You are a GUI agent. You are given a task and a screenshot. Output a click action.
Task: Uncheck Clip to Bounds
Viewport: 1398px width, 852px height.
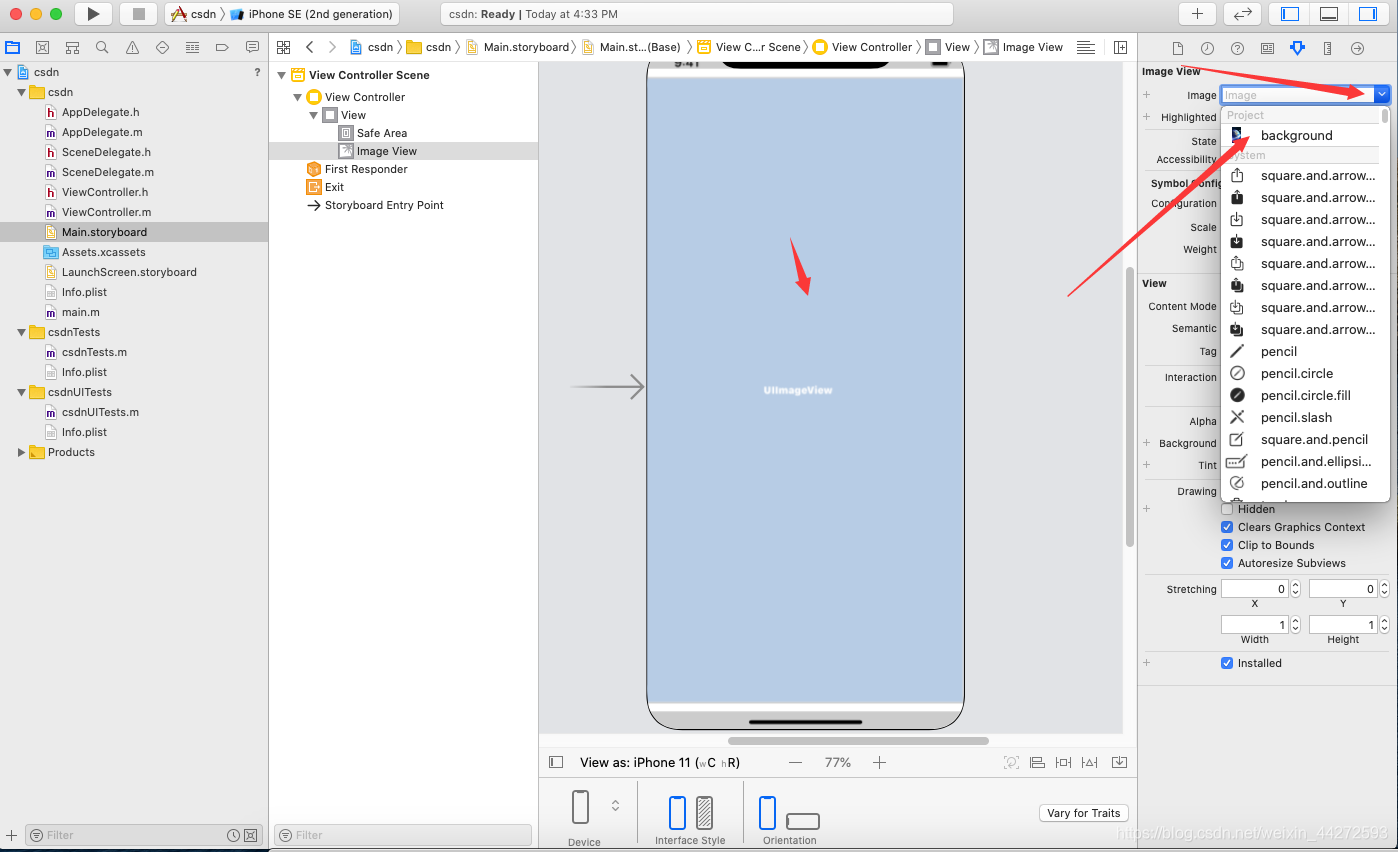click(x=1227, y=545)
